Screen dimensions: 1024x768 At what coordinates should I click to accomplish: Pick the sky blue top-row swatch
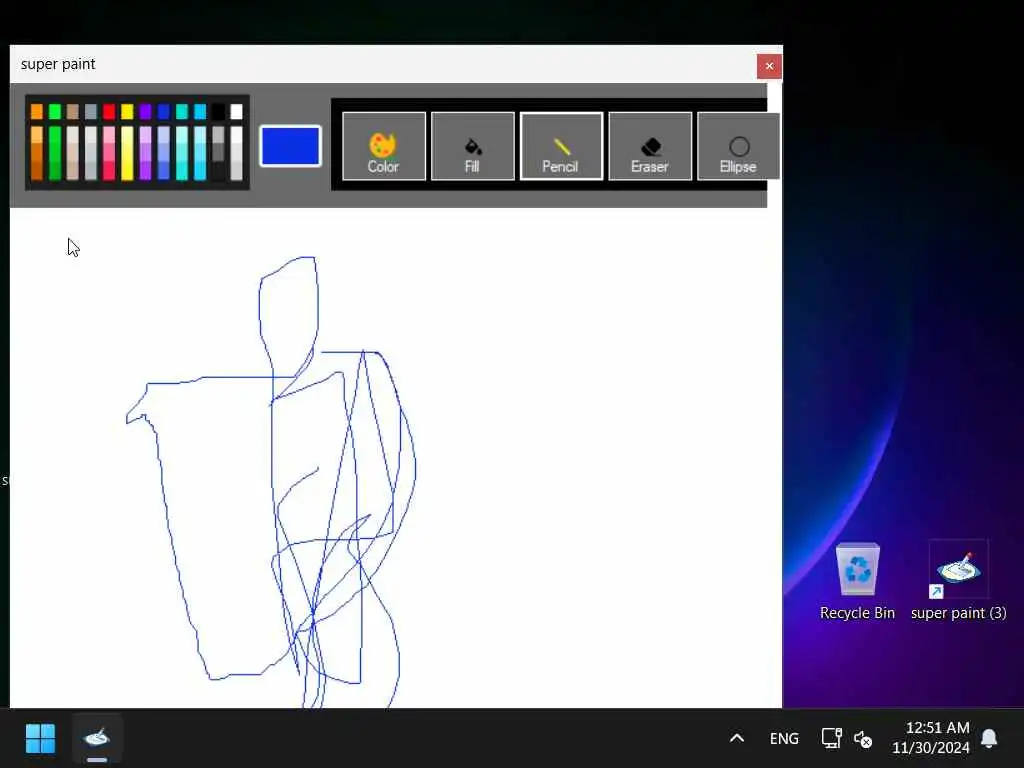click(x=200, y=112)
